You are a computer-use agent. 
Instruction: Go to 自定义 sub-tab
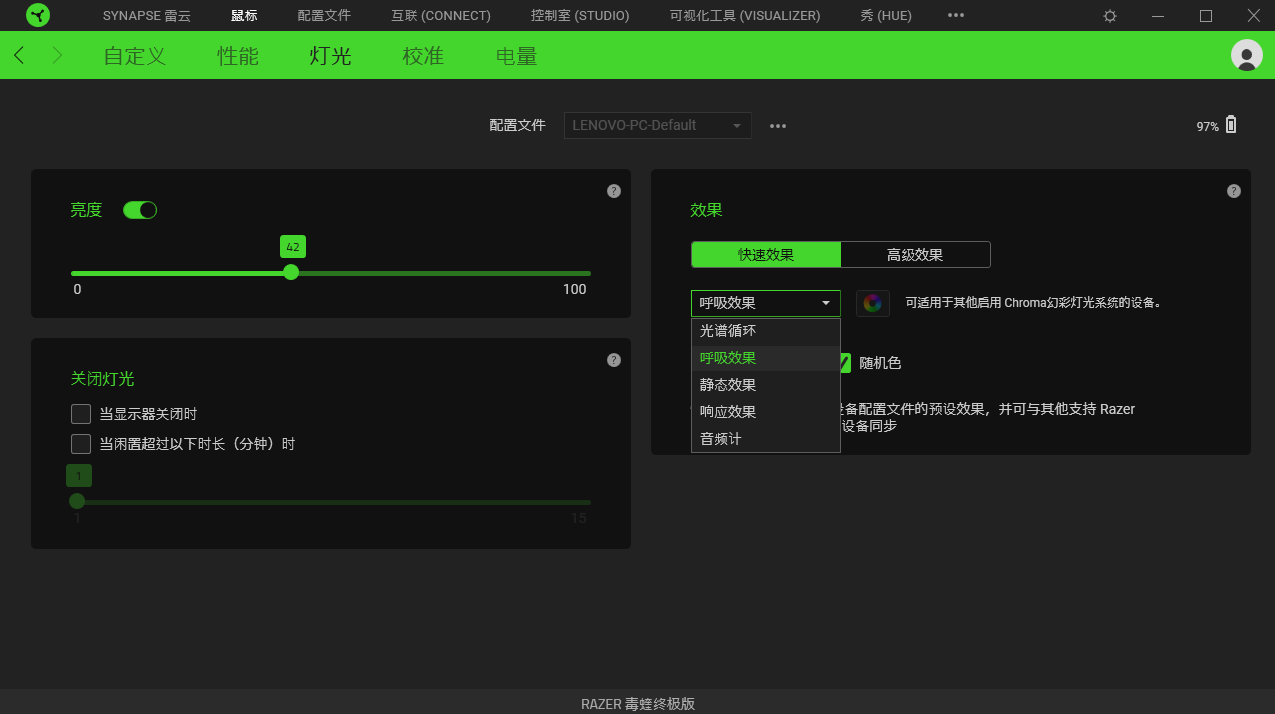tap(135, 56)
